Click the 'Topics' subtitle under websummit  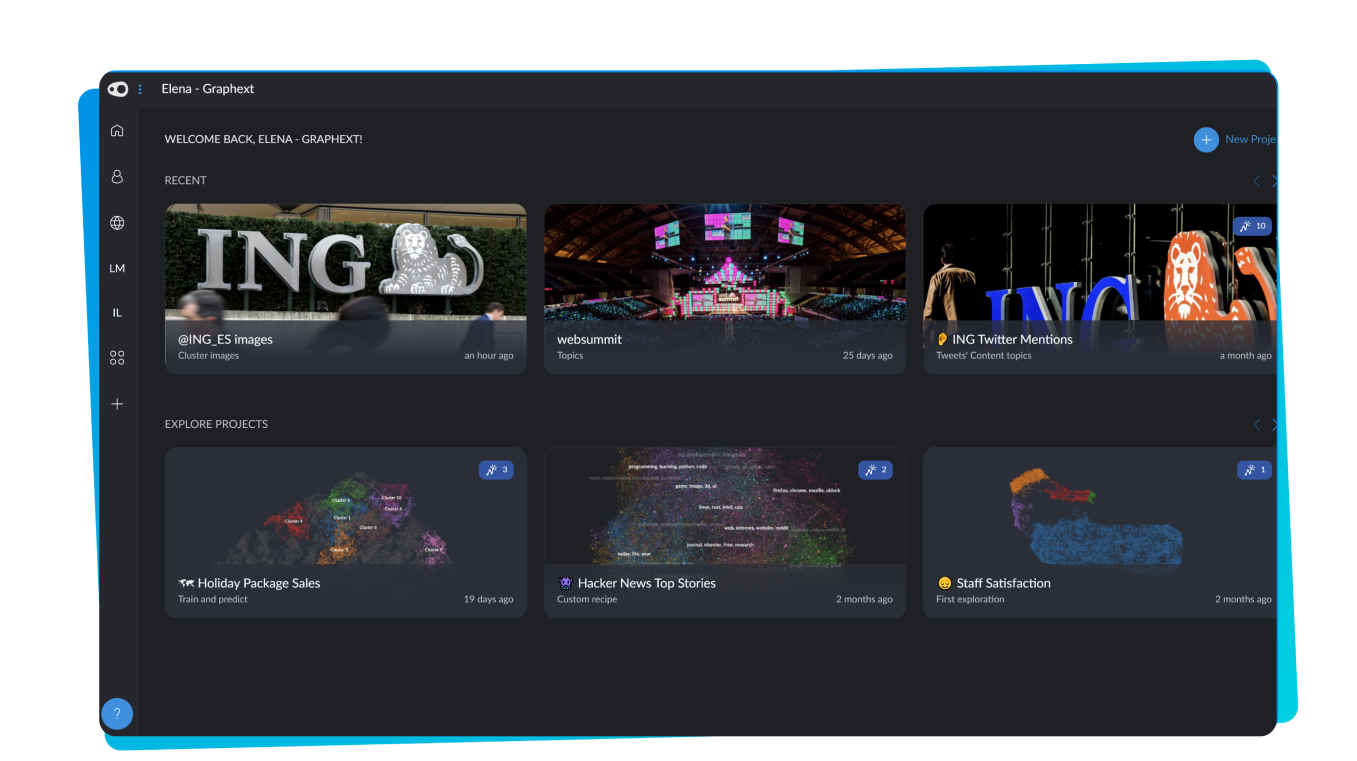tap(570, 356)
